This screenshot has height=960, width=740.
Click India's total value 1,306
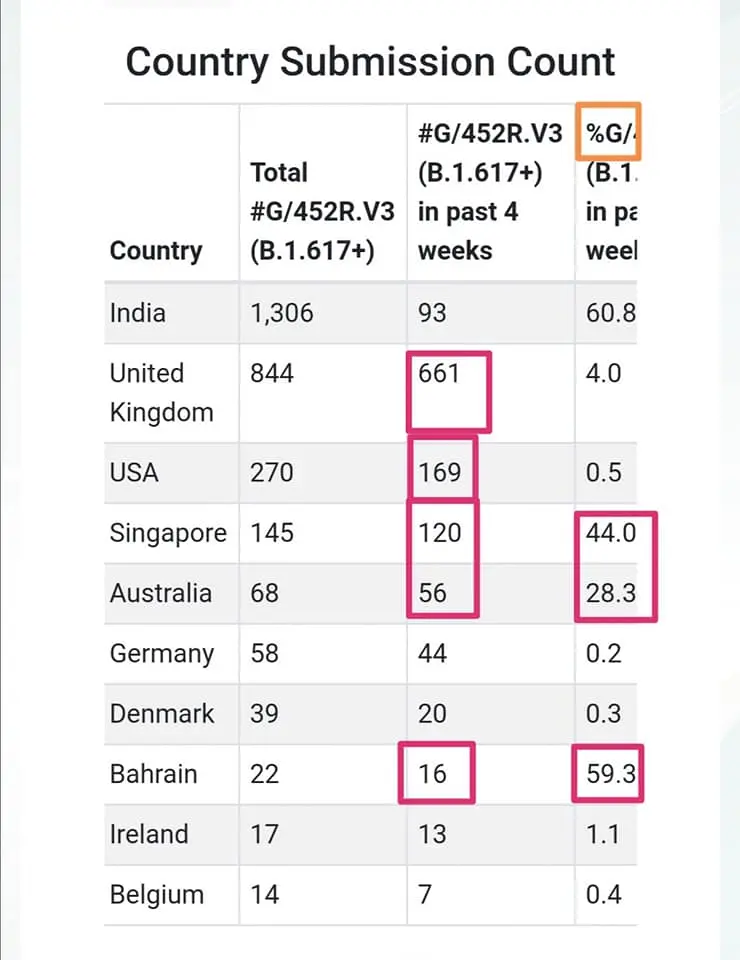point(282,313)
